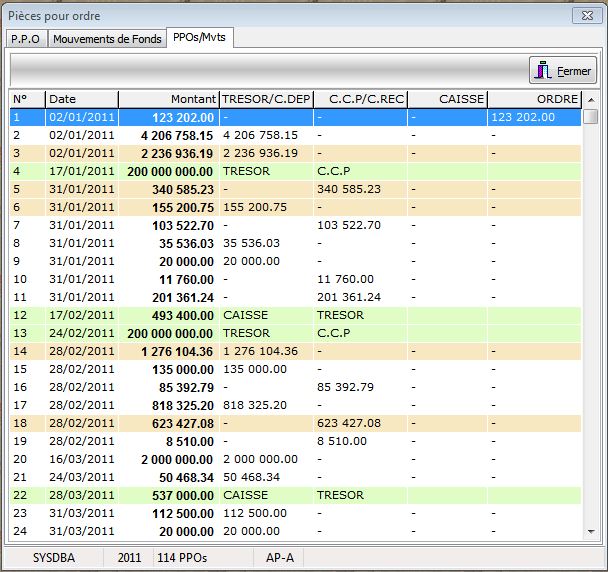Click SYSDBA in the status bar
Screen dimensions: 608x572
(x=54, y=558)
